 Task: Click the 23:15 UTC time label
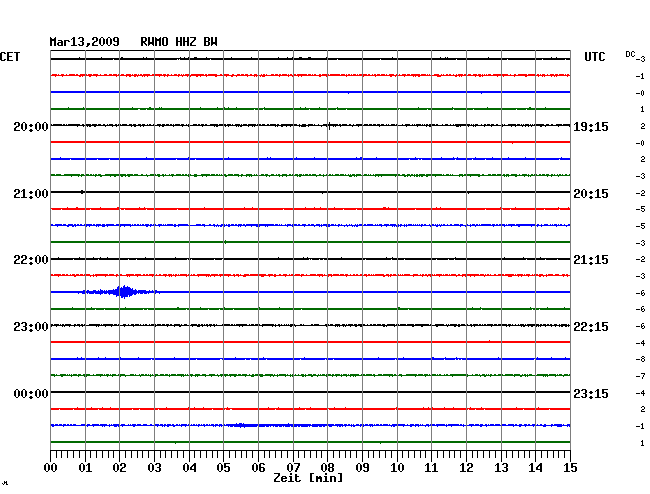591,393
